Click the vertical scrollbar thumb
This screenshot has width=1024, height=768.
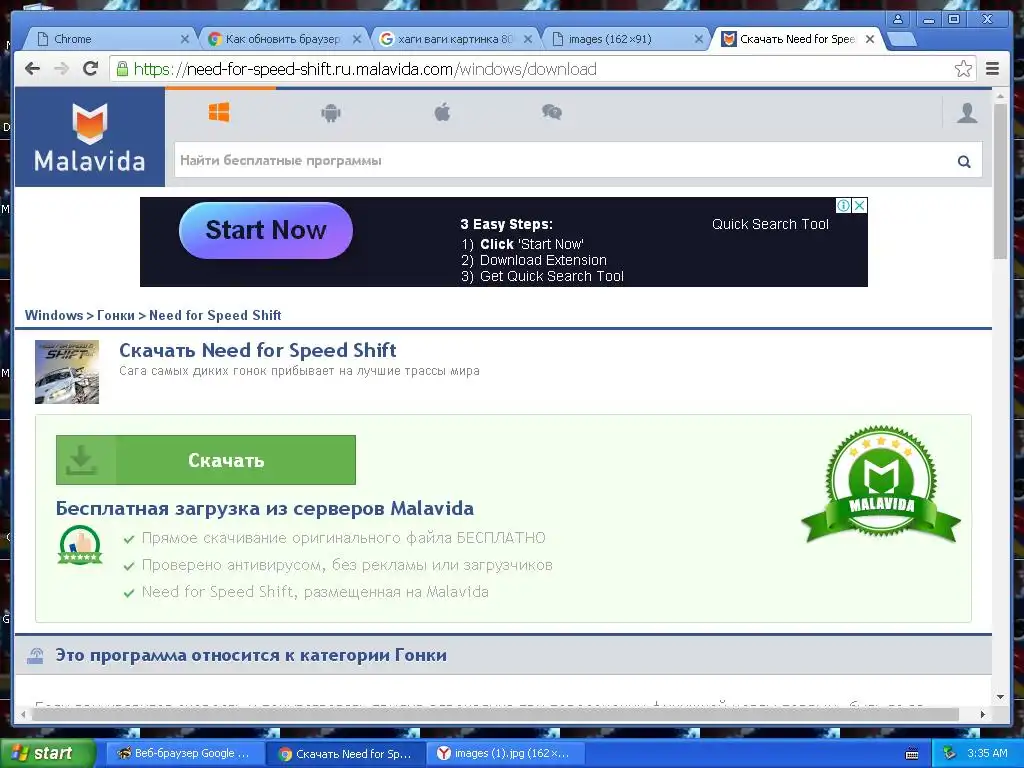[1000, 180]
